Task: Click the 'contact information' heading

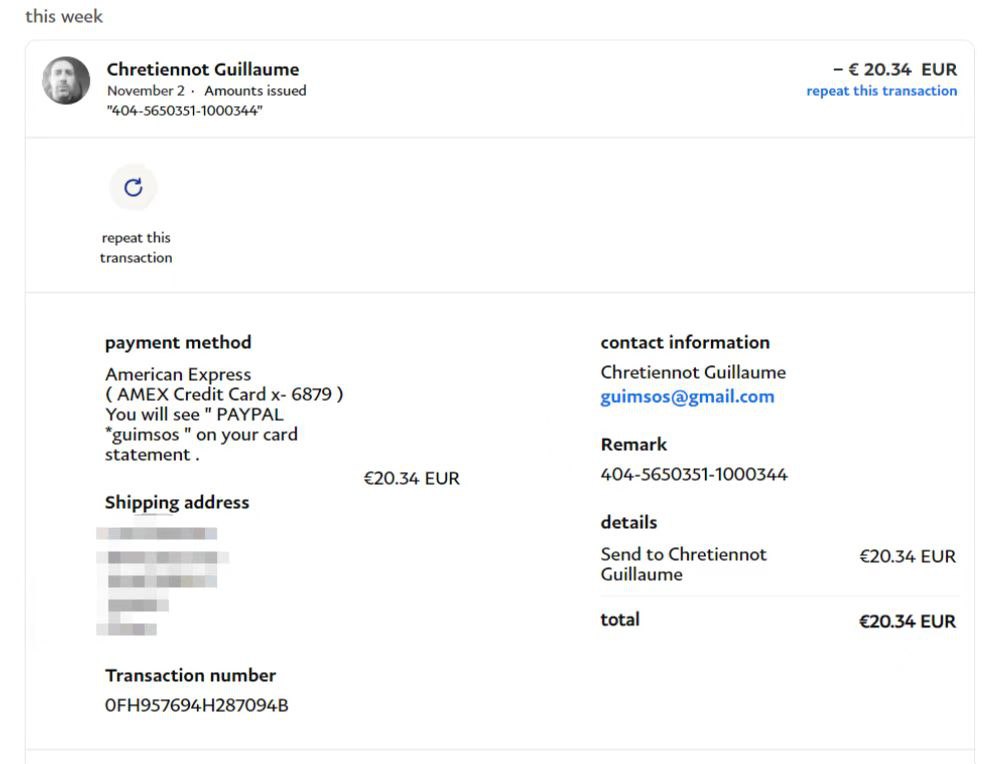Action: [685, 342]
